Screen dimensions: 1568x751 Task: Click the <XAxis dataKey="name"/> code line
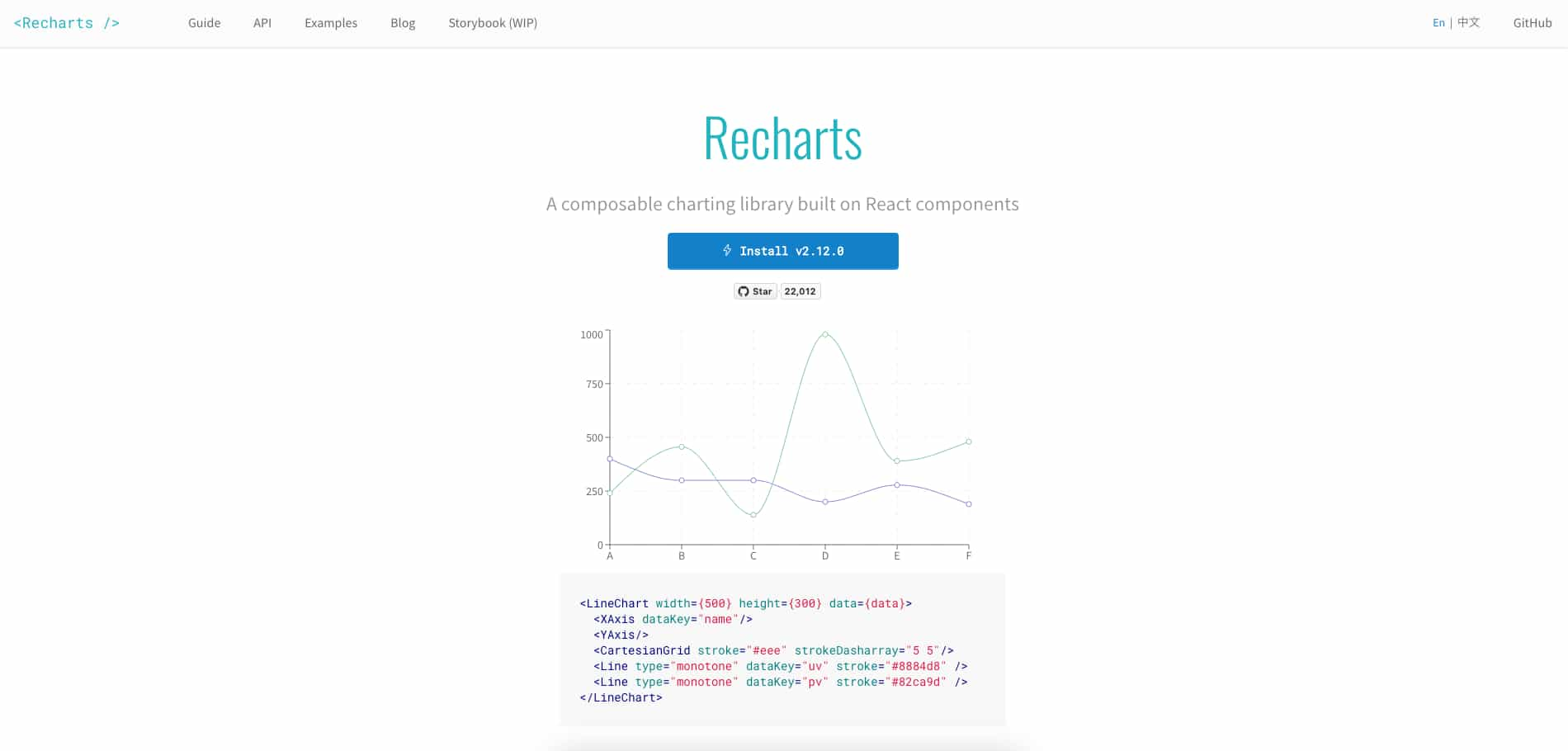coord(673,619)
